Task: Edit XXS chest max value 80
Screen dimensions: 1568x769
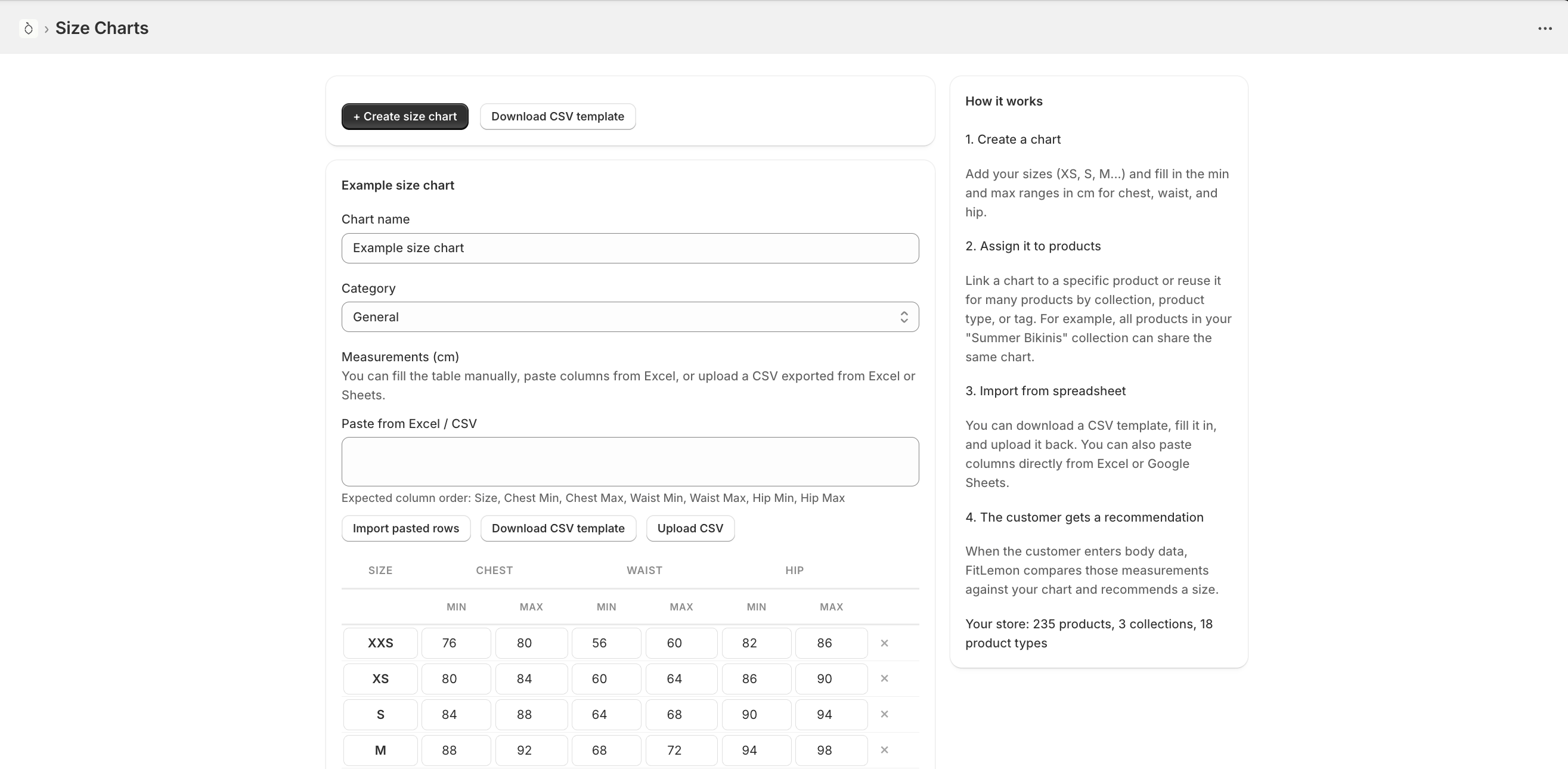Action: pos(531,643)
